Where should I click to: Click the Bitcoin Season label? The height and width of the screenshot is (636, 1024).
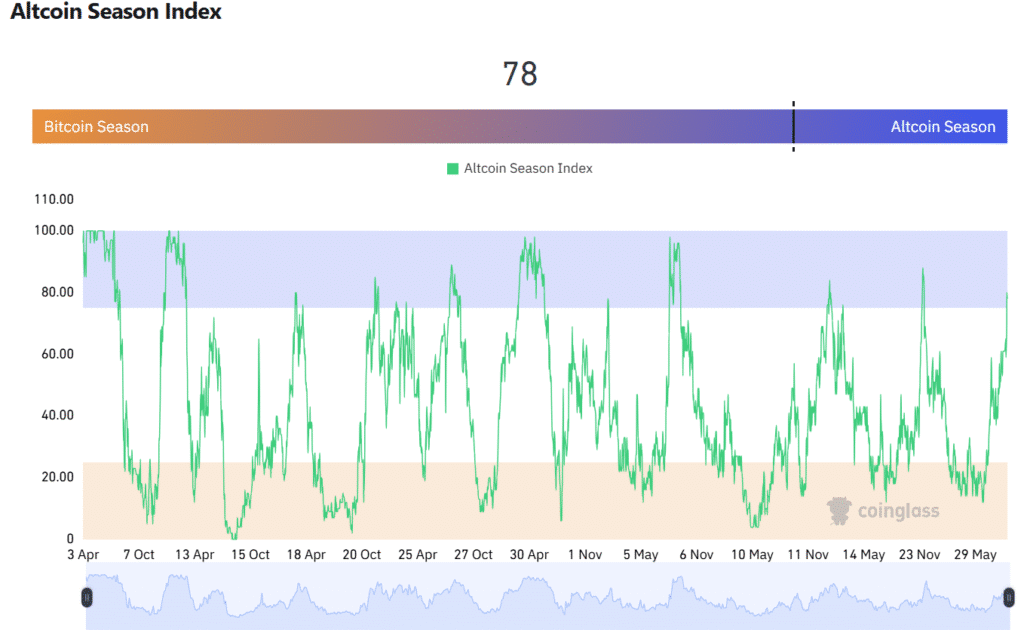96,127
